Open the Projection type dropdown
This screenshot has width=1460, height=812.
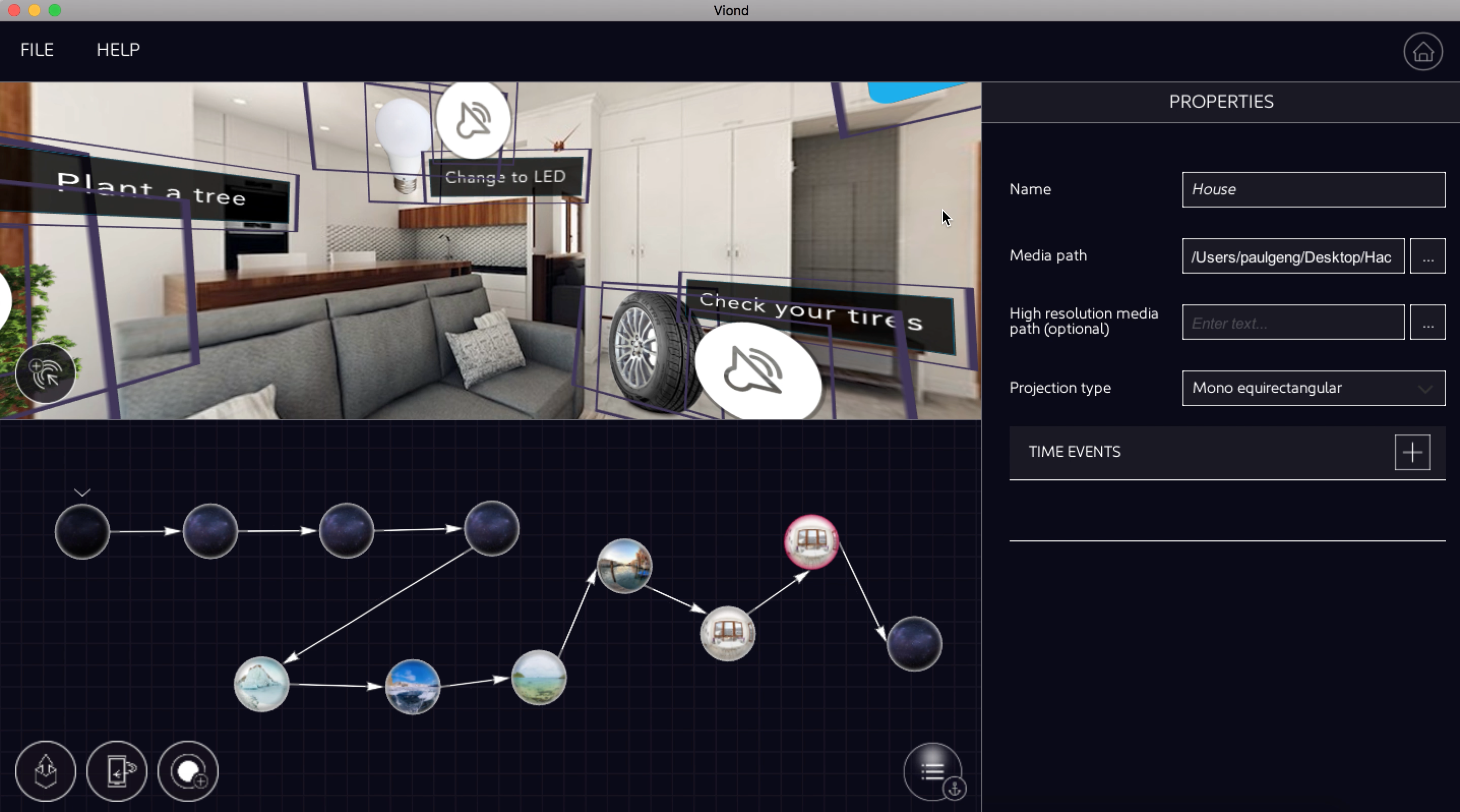point(1313,388)
